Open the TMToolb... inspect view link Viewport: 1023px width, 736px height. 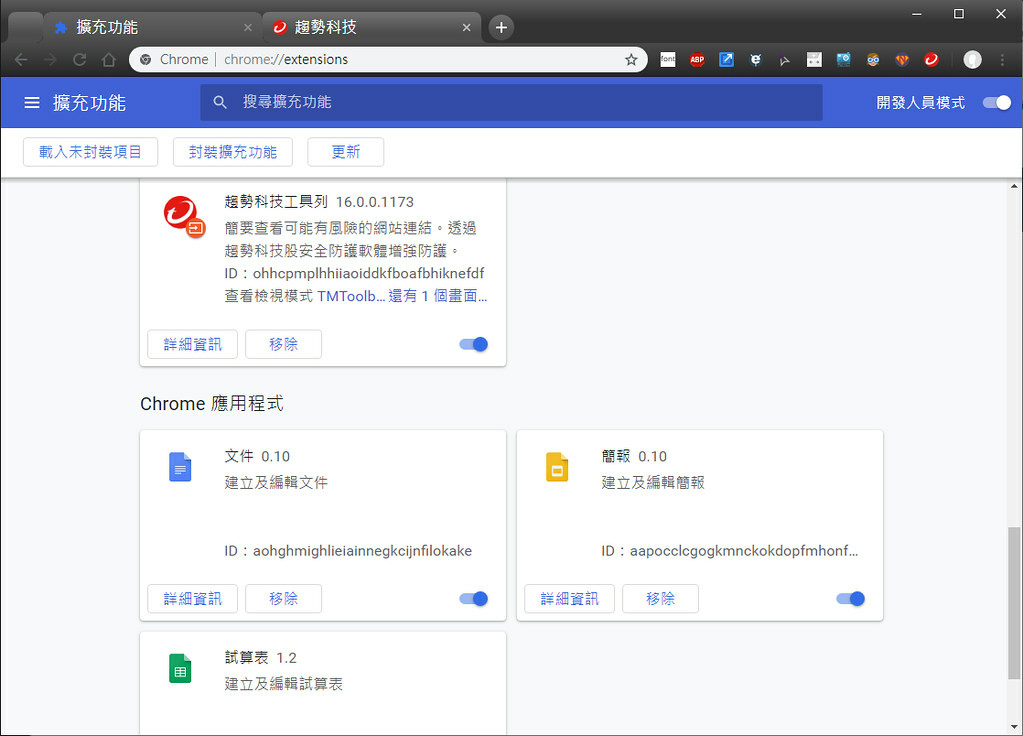[x=351, y=296]
